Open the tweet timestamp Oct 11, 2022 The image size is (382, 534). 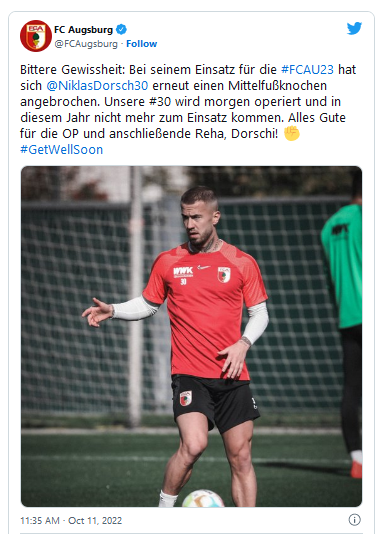[95, 520]
